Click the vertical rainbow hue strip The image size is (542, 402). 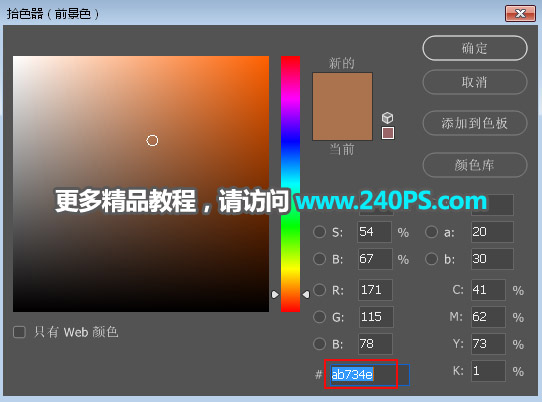(290, 184)
